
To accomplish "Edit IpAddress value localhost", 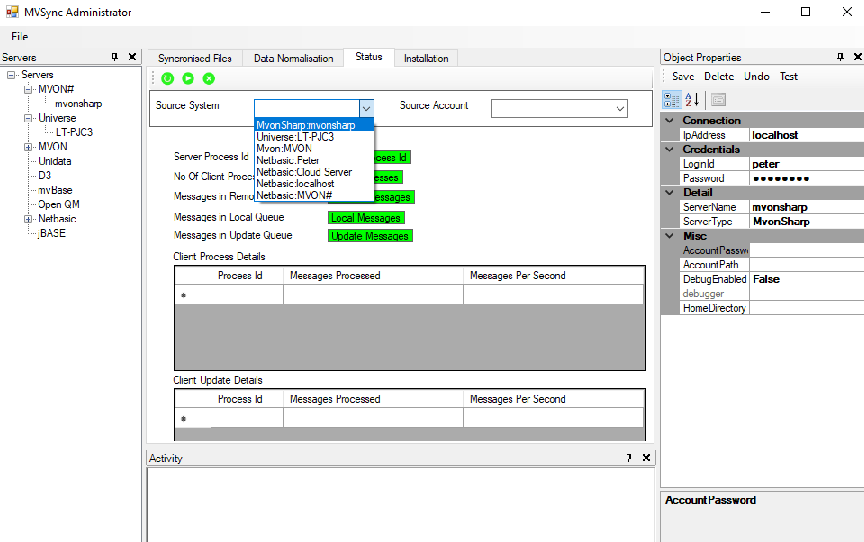I will (x=806, y=135).
